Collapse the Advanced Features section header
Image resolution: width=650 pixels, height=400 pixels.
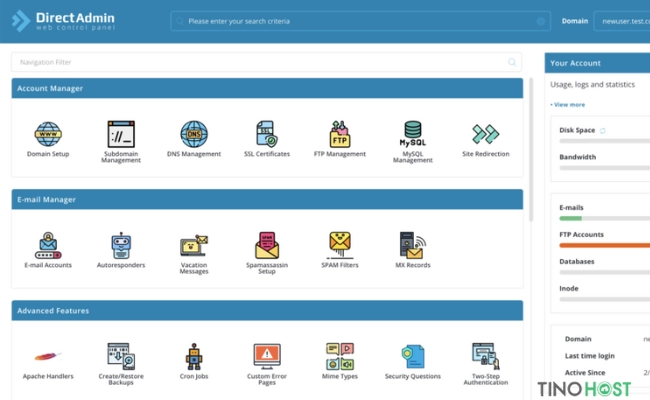[x=267, y=310]
